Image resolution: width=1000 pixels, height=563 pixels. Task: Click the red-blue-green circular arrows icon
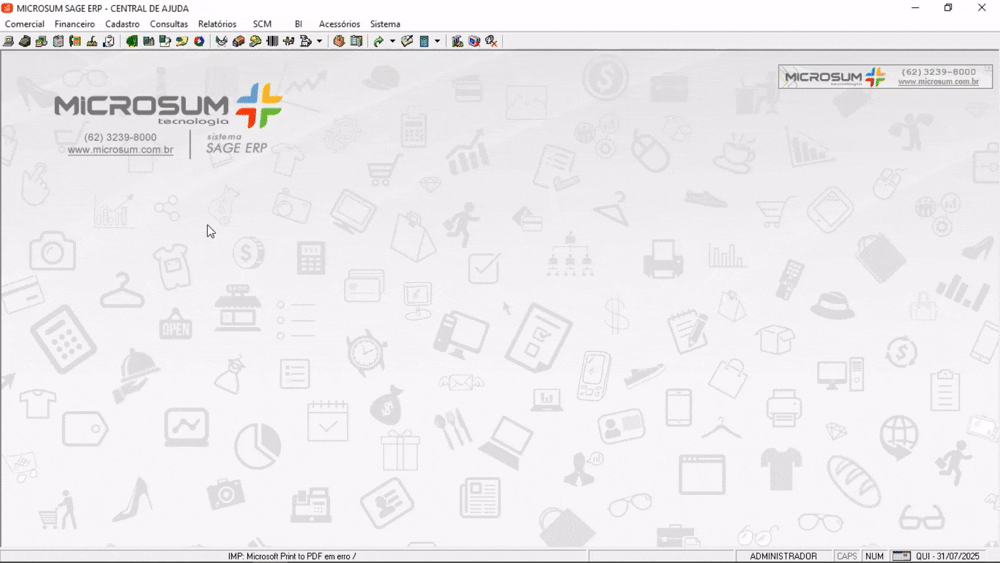[199, 41]
